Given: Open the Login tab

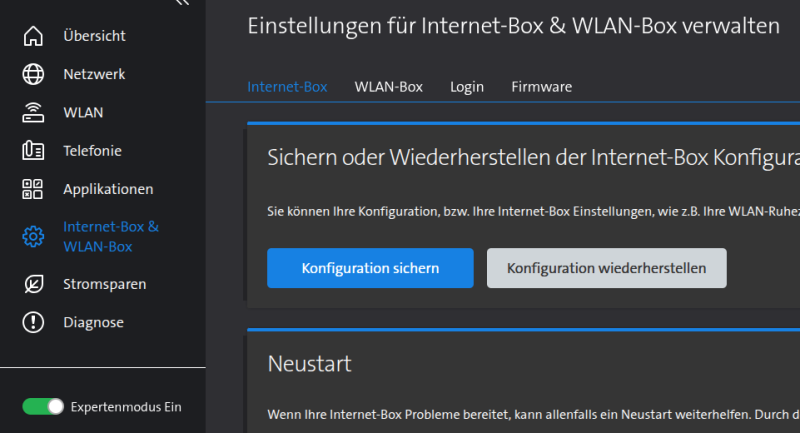Looking at the screenshot, I should click(467, 87).
